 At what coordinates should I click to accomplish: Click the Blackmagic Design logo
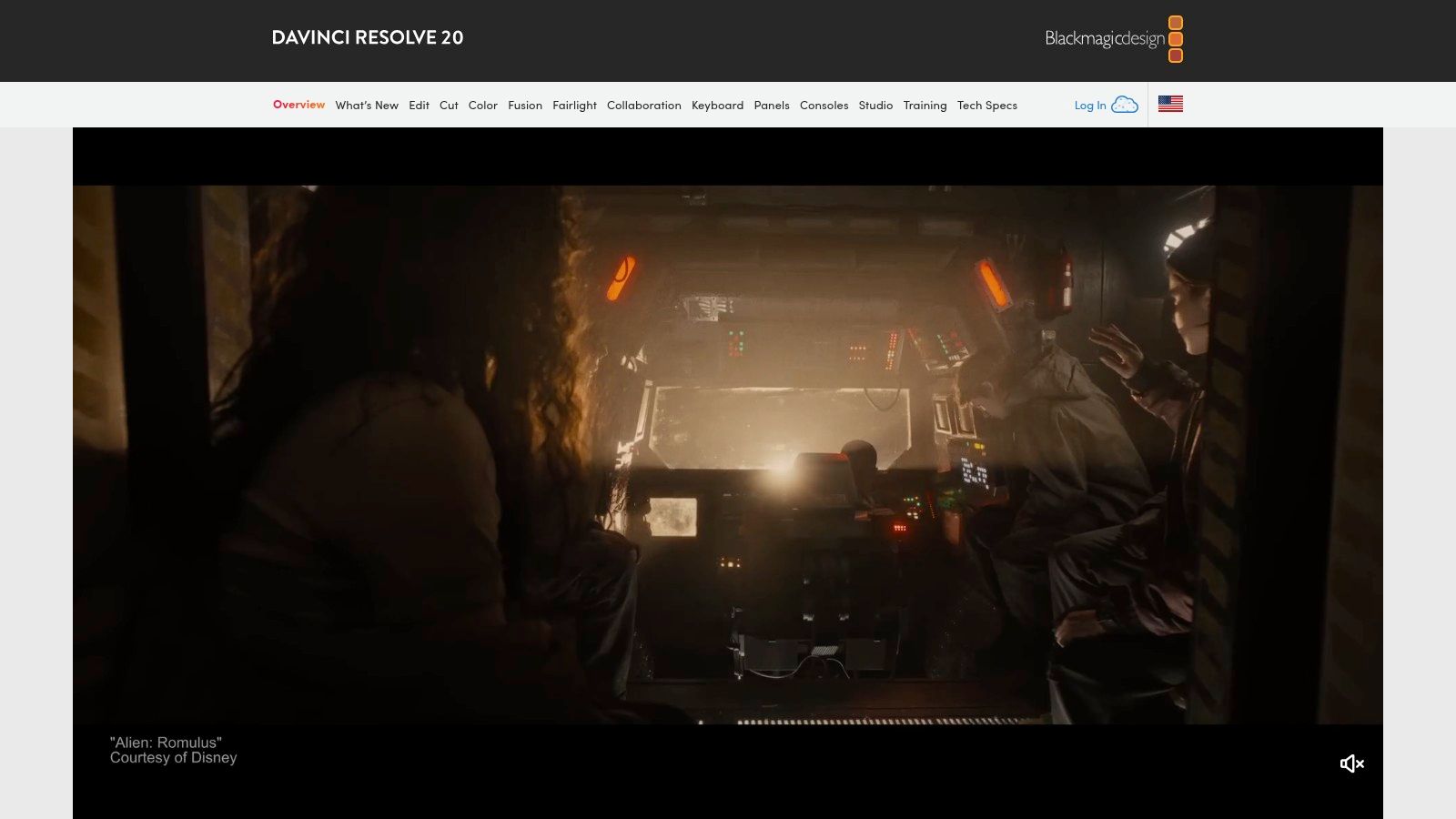pyautogui.click(x=1104, y=39)
